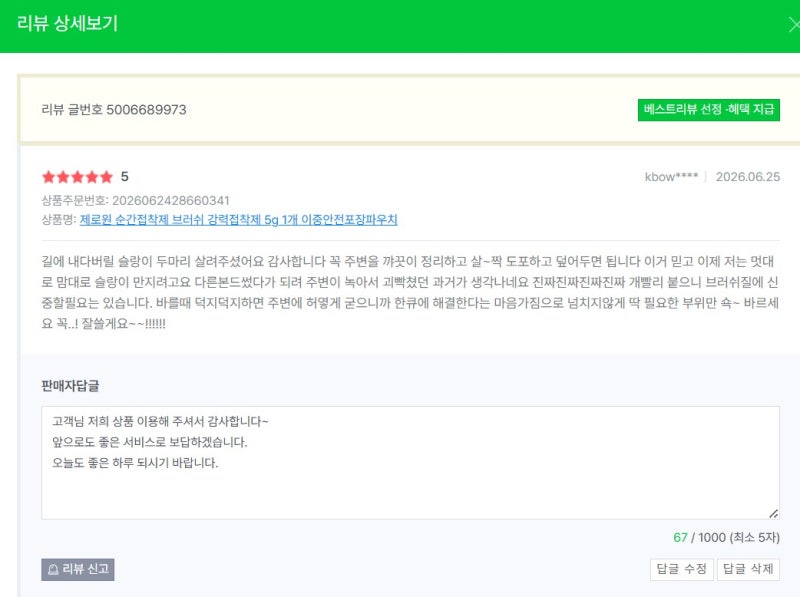Click the 상품명: label
The image size is (800, 597).
coord(59,219)
